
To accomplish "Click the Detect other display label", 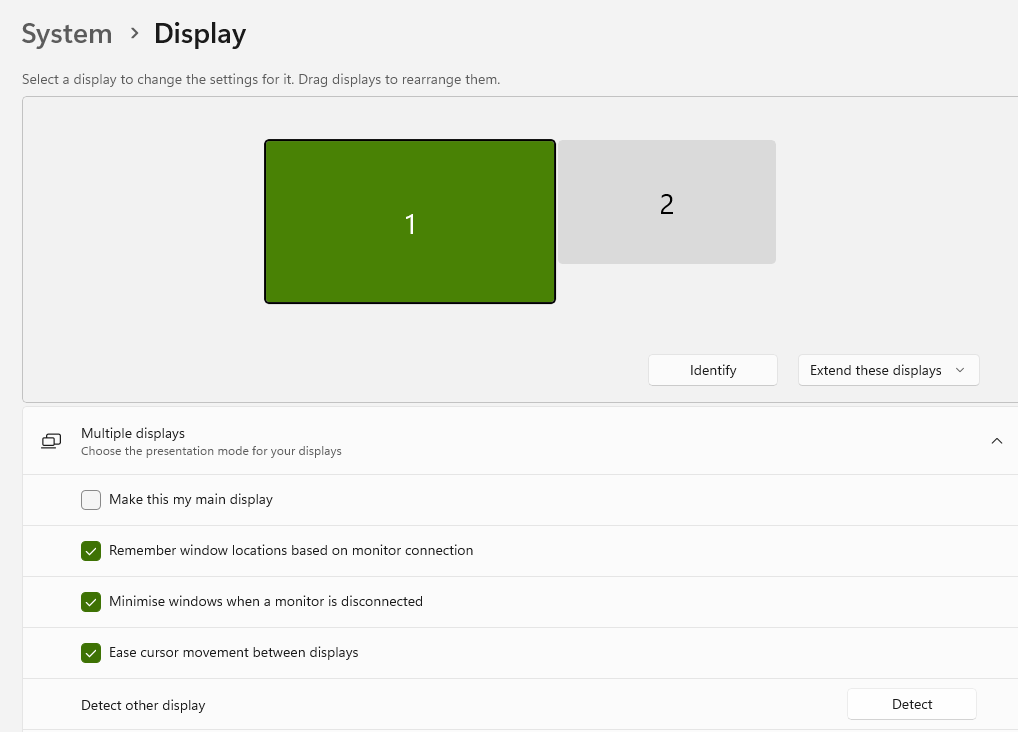I will (143, 705).
